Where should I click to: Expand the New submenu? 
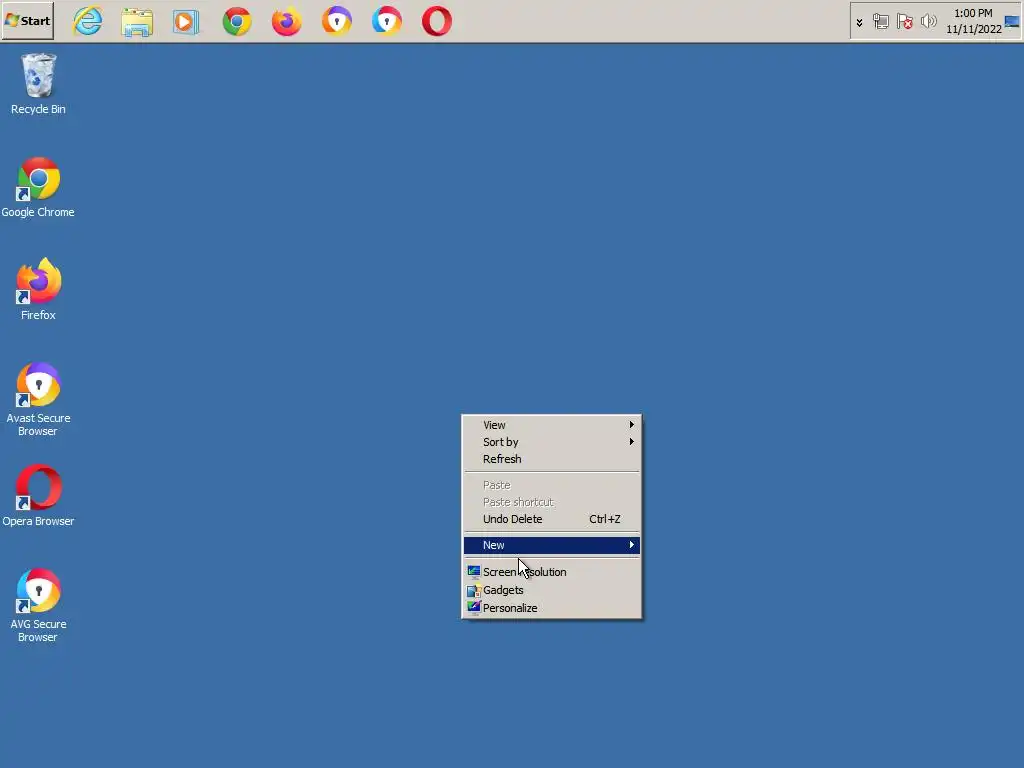pos(552,545)
